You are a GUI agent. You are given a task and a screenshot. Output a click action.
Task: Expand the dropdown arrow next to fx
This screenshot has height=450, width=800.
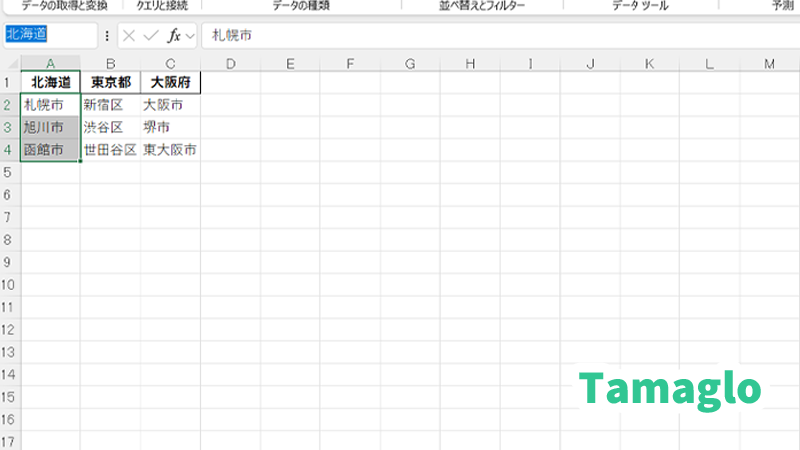click(x=190, y=36)
